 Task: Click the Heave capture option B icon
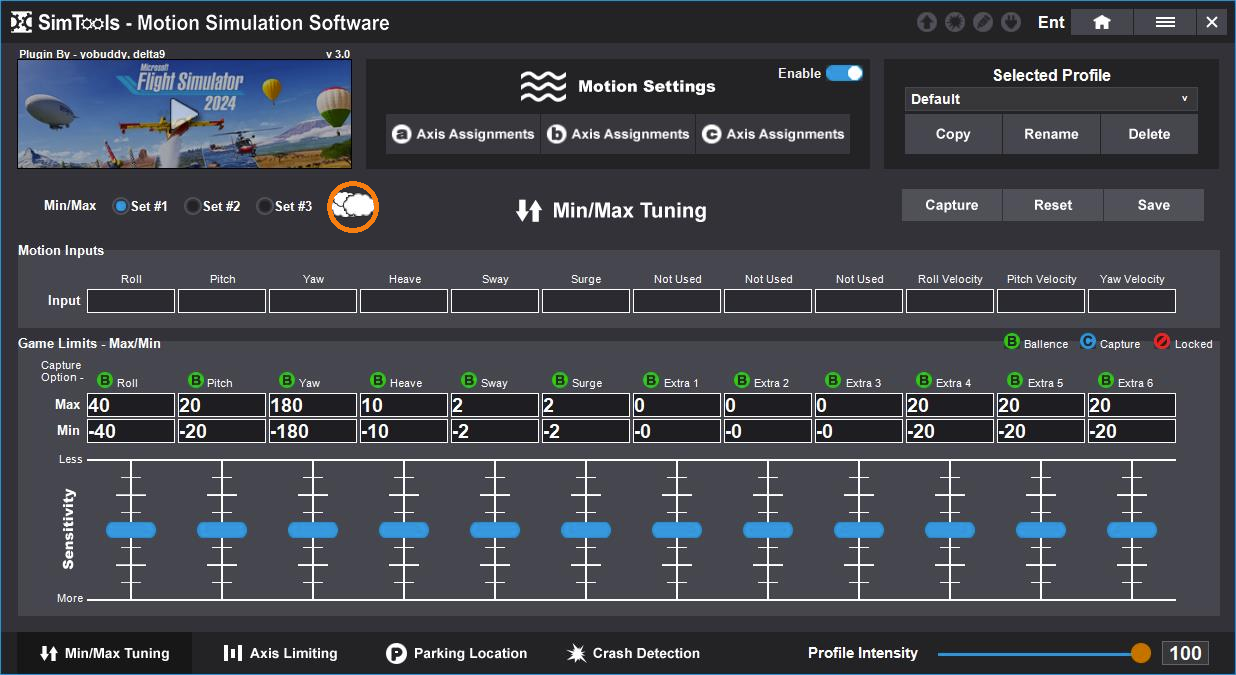(378, 381)
